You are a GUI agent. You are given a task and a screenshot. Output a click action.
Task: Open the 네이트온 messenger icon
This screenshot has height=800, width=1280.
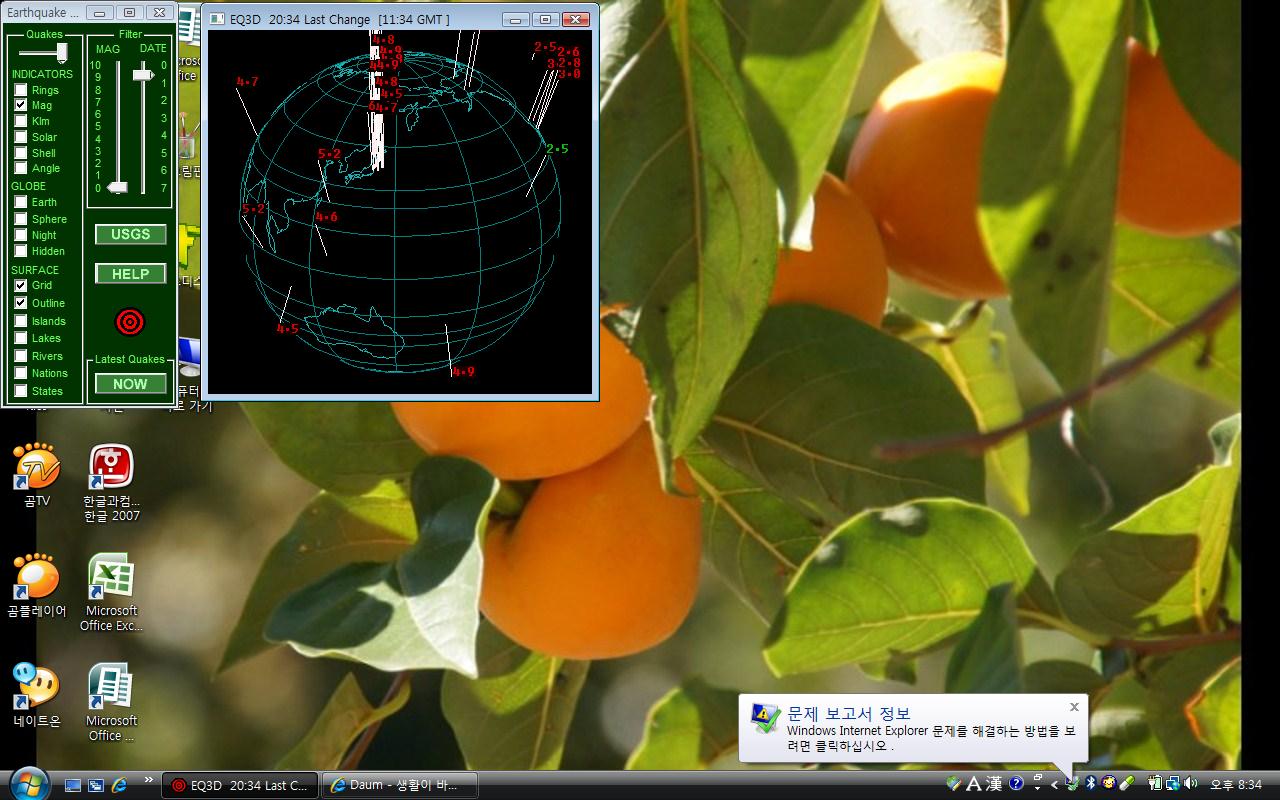coord(37,688)
